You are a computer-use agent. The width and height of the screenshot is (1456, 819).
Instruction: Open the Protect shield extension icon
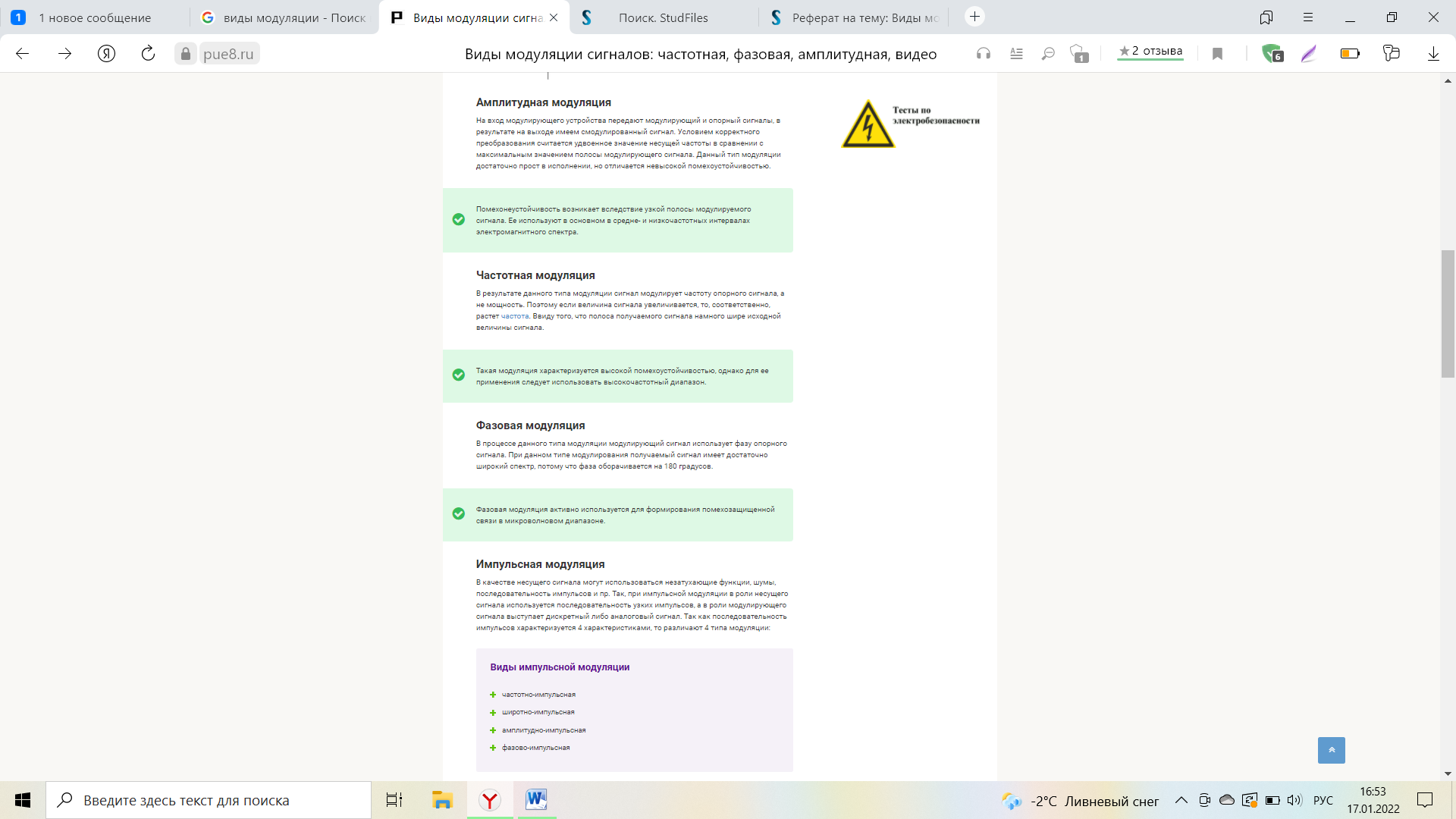(x=1272, y=54)
